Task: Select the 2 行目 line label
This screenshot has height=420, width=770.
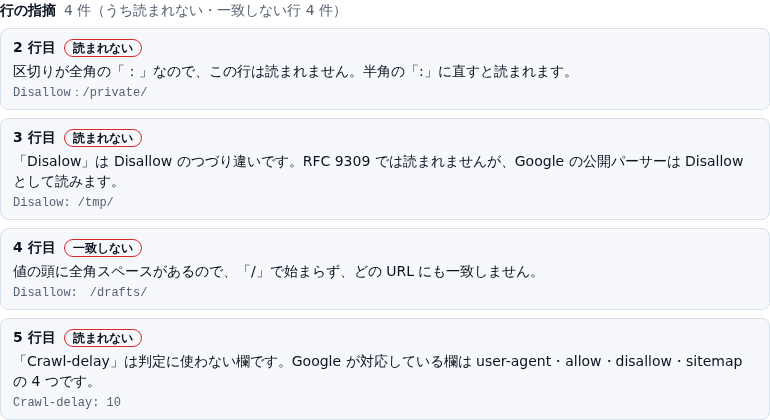Action: pos(34,48)
